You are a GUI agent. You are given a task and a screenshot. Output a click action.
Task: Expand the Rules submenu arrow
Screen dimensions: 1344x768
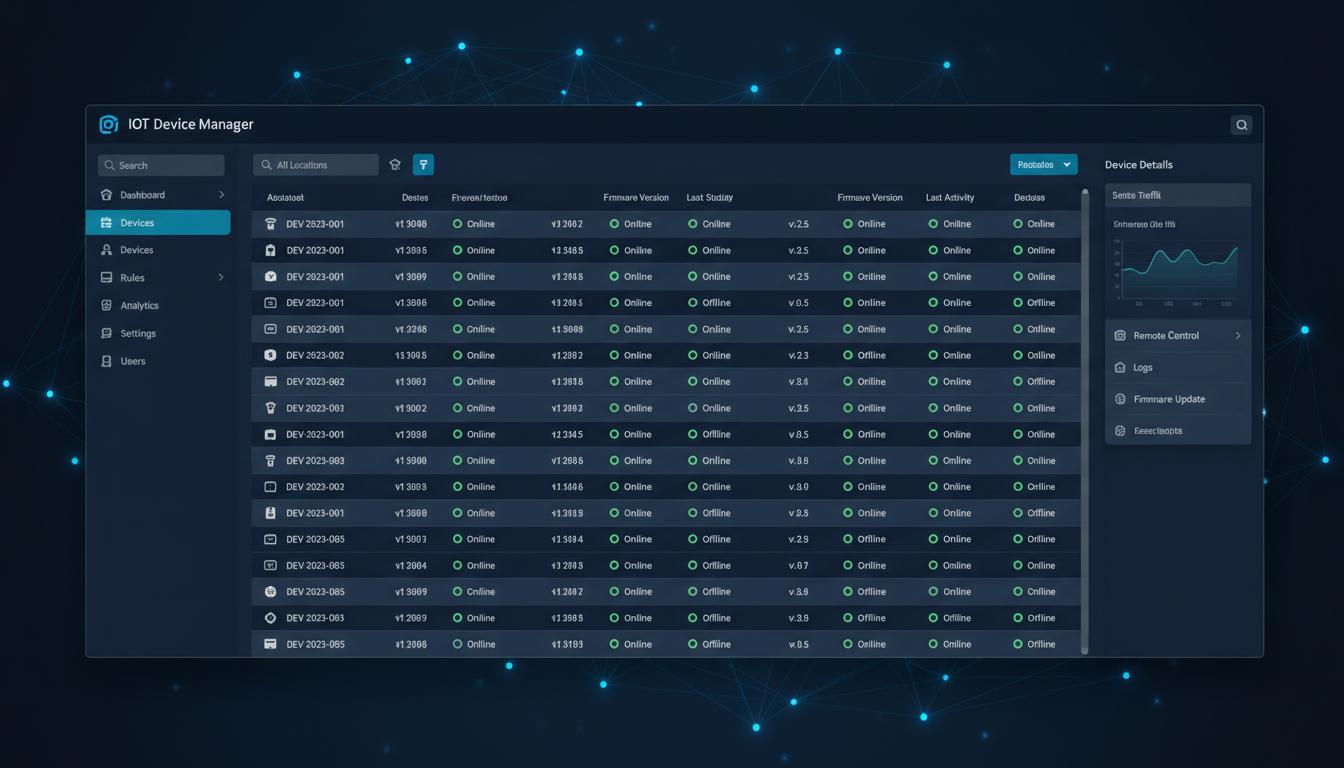click(221, 277)
